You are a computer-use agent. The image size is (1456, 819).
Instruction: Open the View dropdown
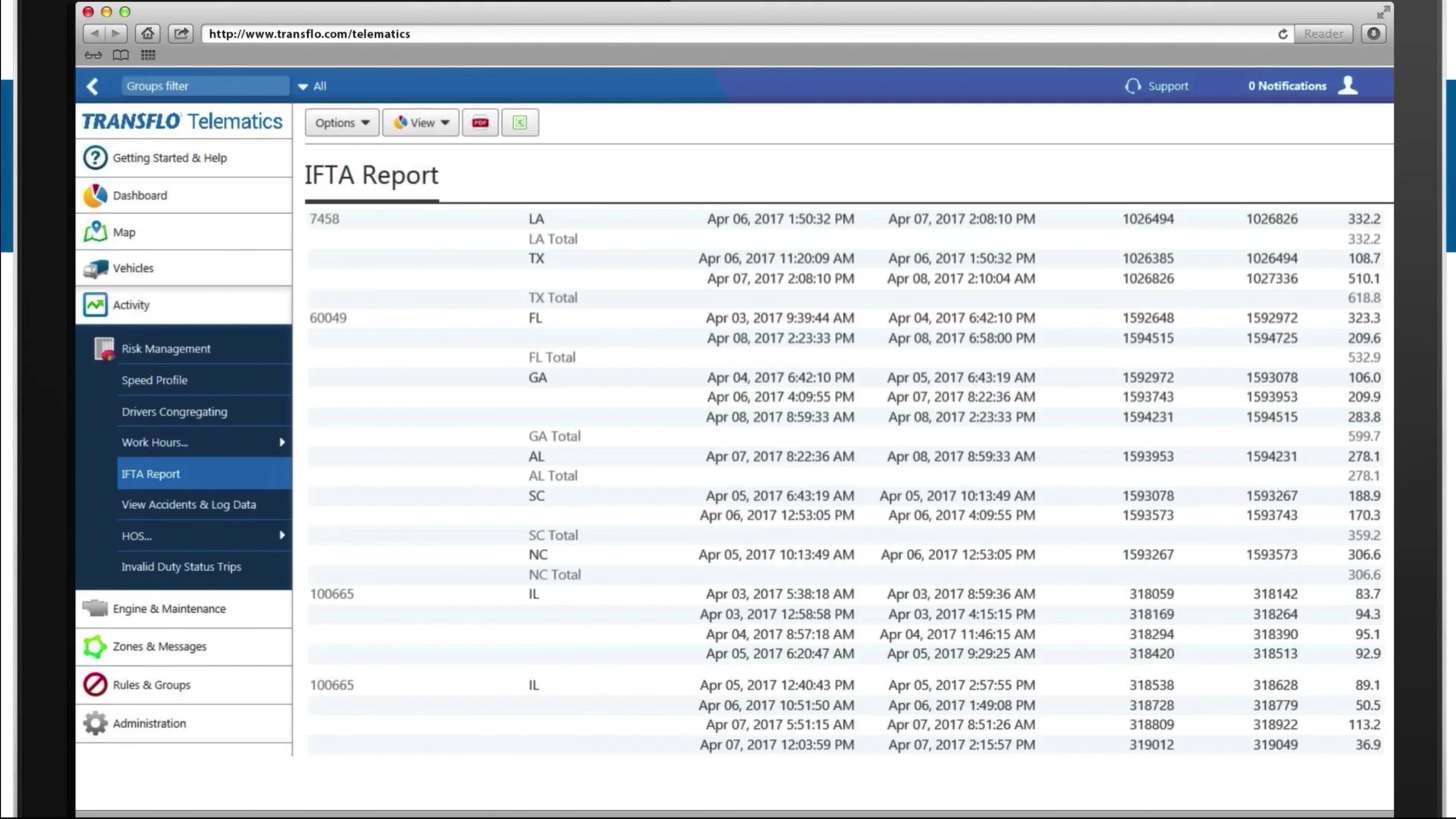point(419,122)
